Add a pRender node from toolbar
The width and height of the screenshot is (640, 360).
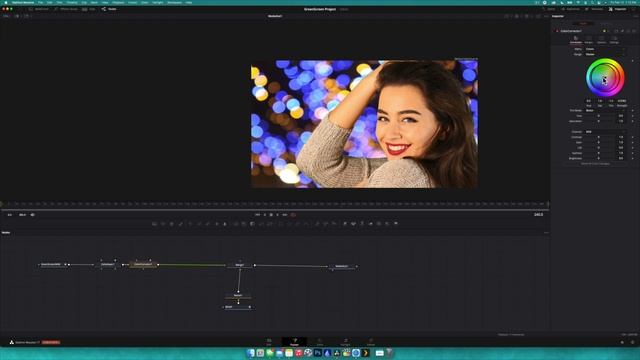point(334,224)
